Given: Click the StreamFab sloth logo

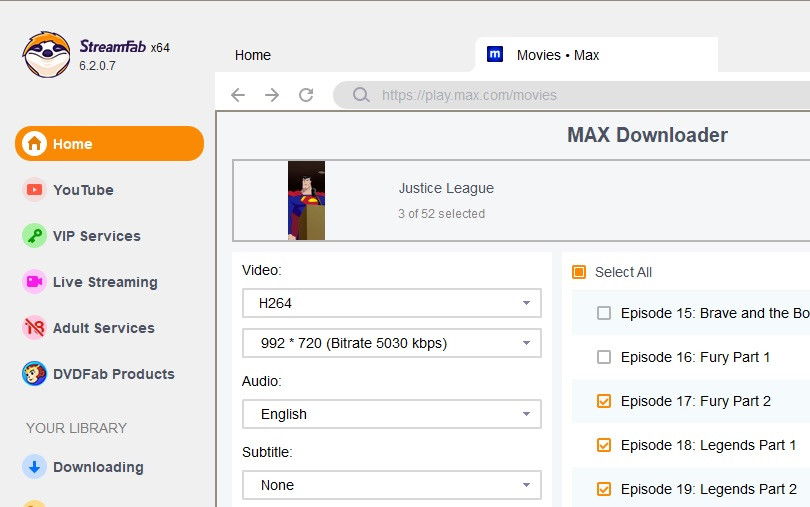Looking at the screenshot, I should pos(46,54).
